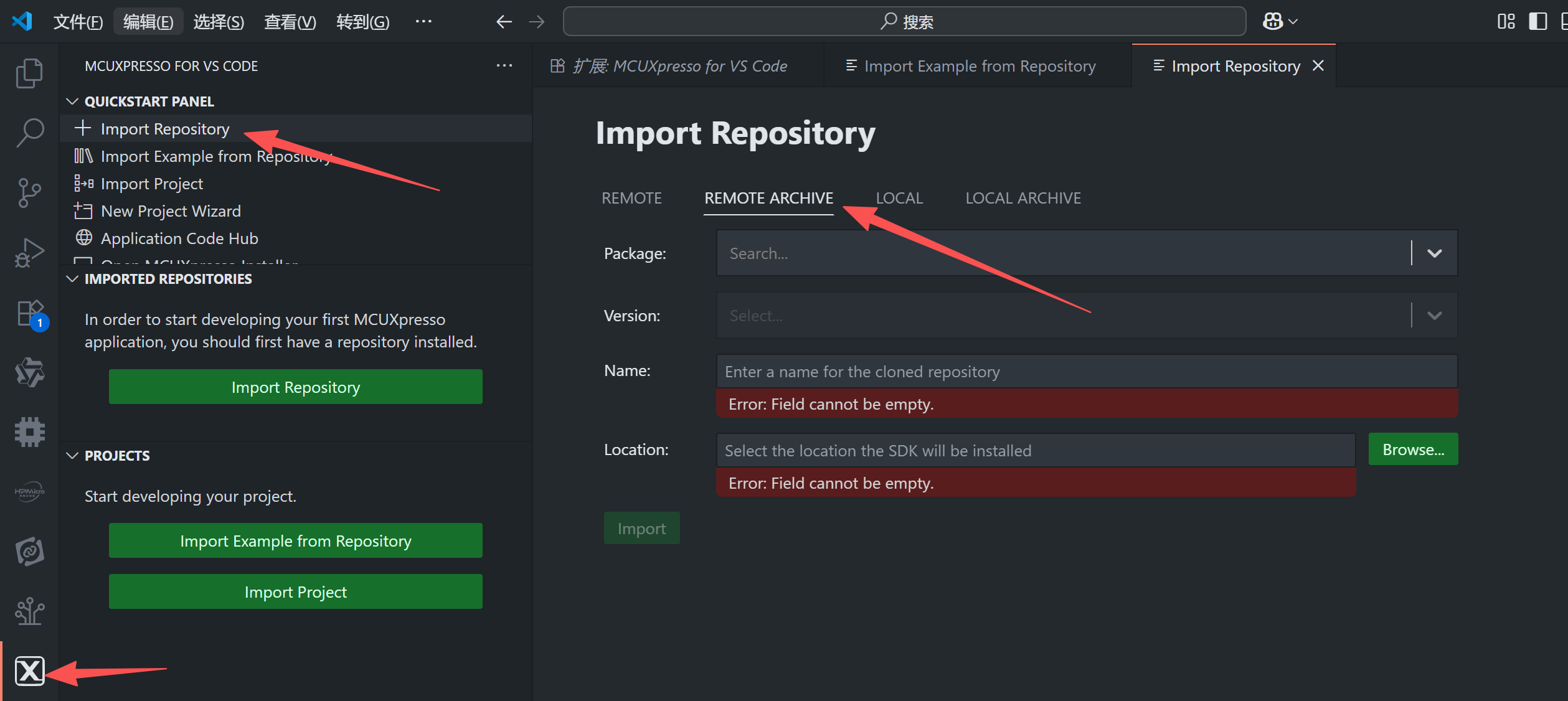Click the globe icon beside Application Code Hub
This screenshot has height=701, width=1568.
coord(83,238)
